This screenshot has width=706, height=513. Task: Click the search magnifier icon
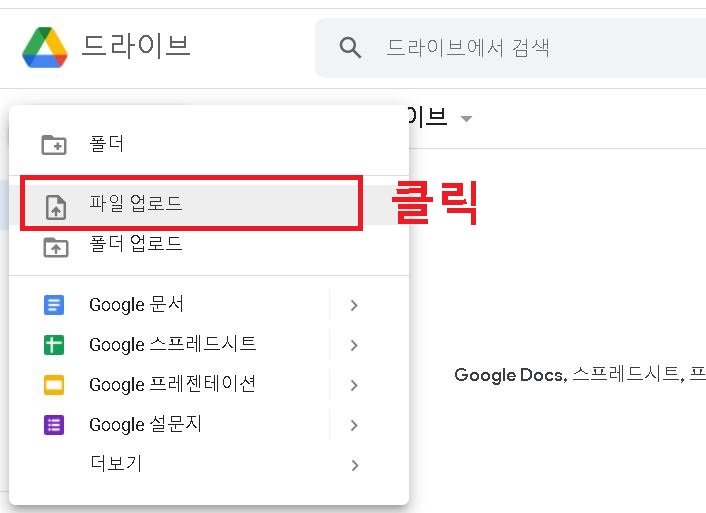[x=350, y=48]
